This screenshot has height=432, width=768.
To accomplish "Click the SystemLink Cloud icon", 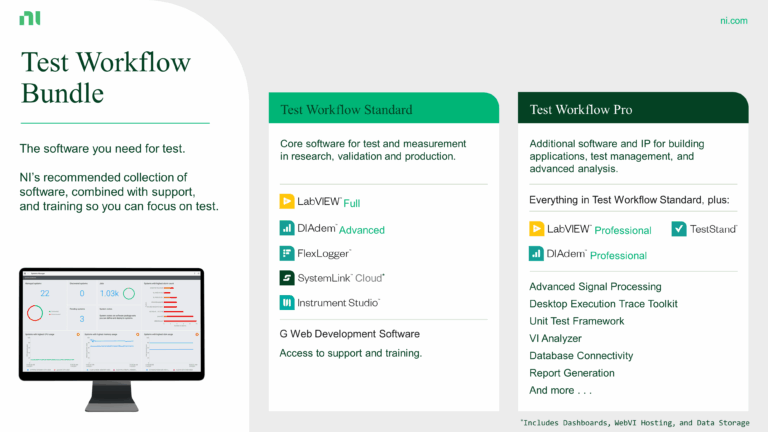I will click(287, 278).
